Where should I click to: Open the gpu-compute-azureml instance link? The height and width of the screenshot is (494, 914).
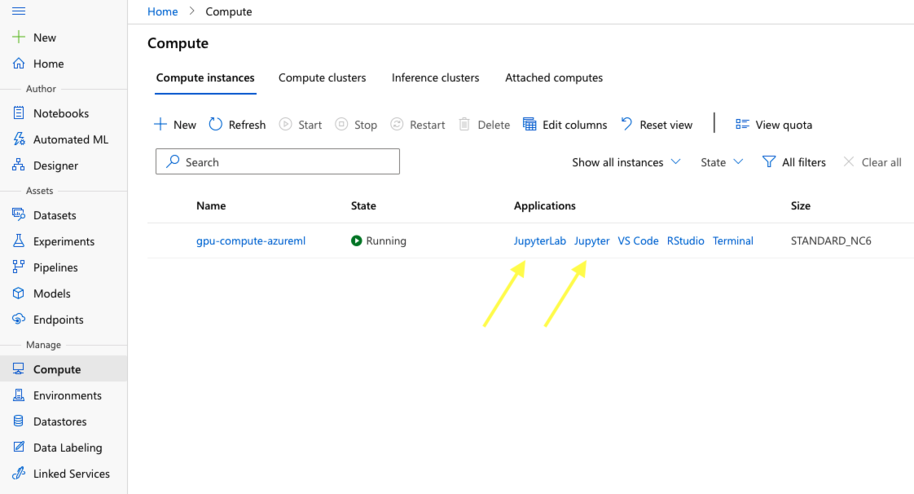click(250, 241)
